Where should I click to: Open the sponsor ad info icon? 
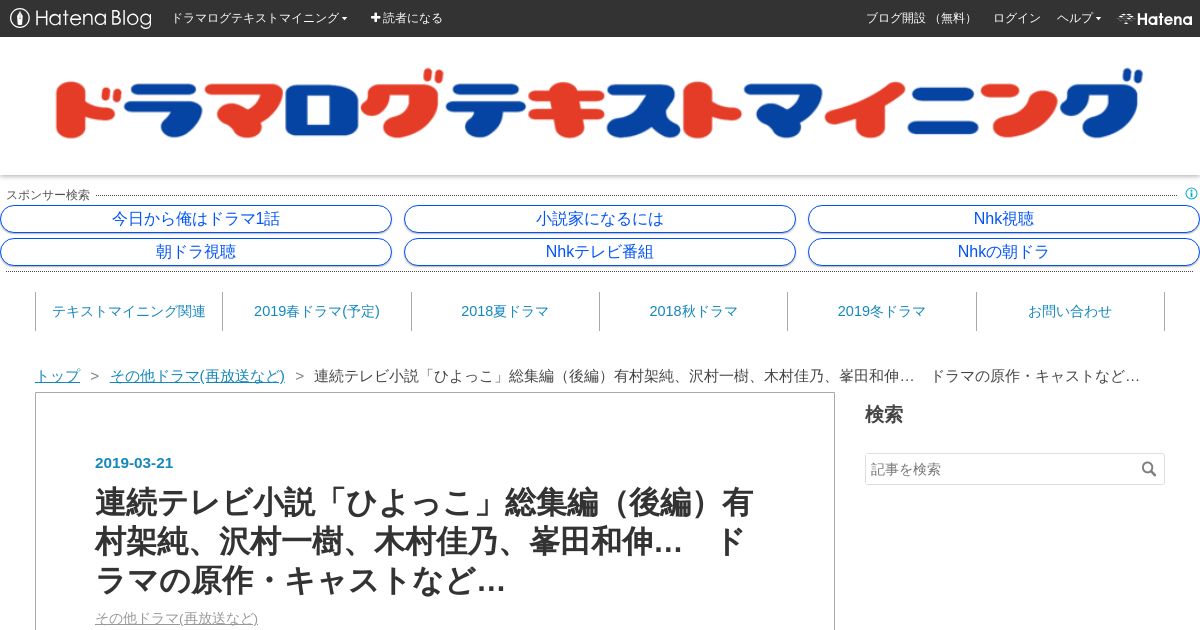pyautogui.click(x=1191, y=194)
